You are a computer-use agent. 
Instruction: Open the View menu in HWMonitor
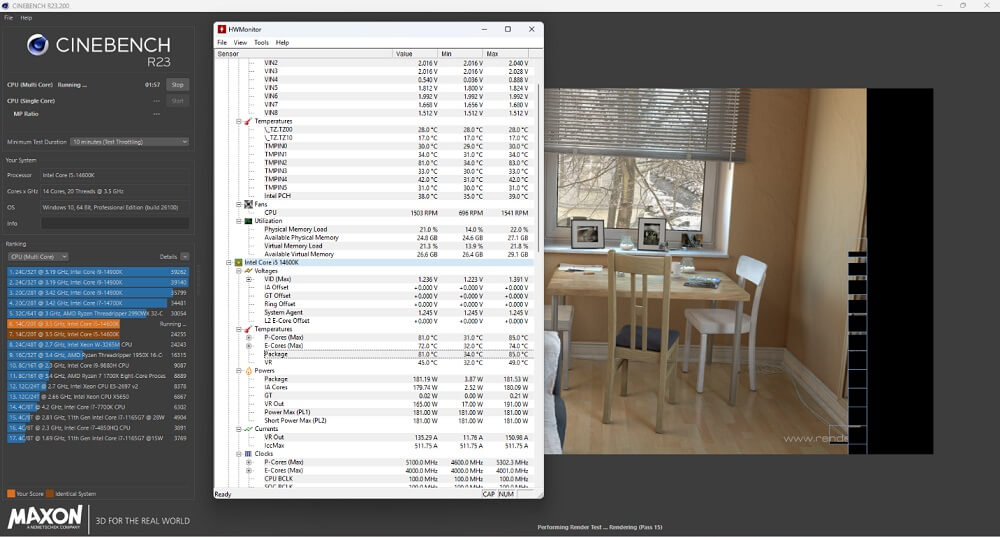click(240, 43)
